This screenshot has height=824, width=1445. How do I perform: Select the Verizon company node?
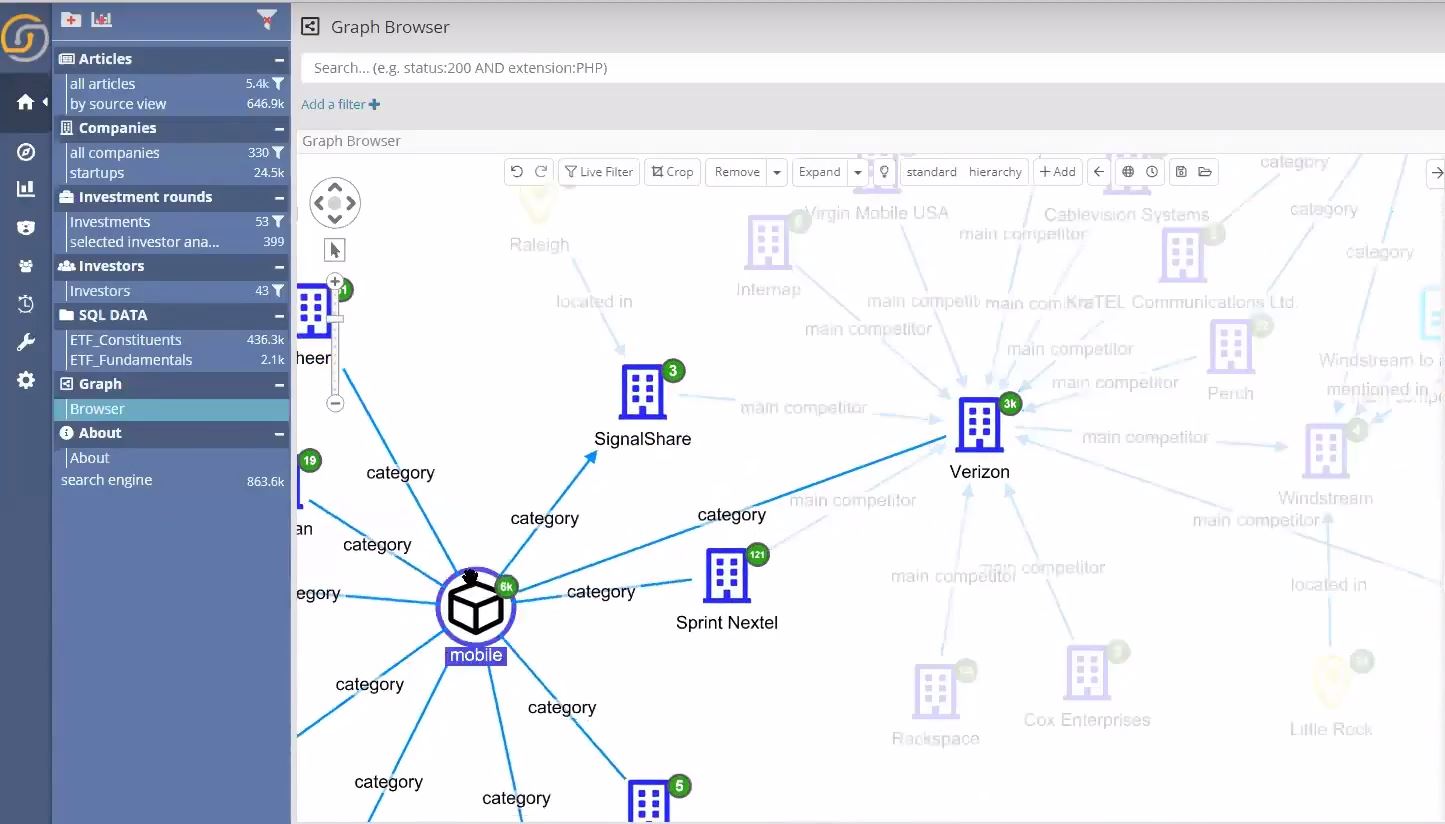point(979,424)
